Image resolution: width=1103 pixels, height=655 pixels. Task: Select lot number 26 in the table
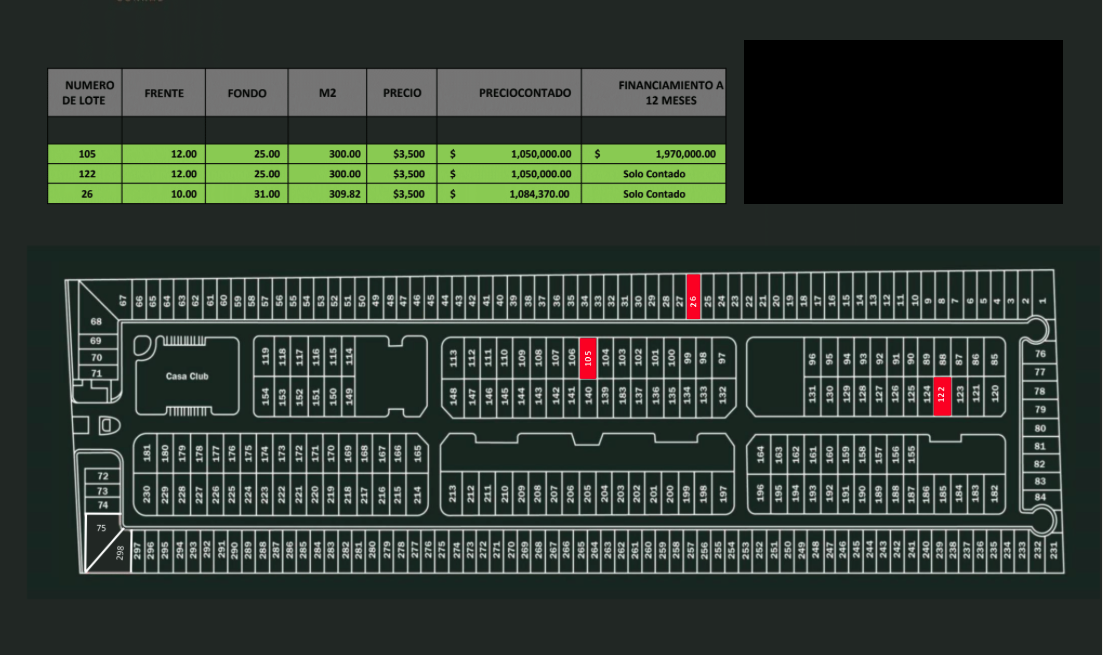85,194
